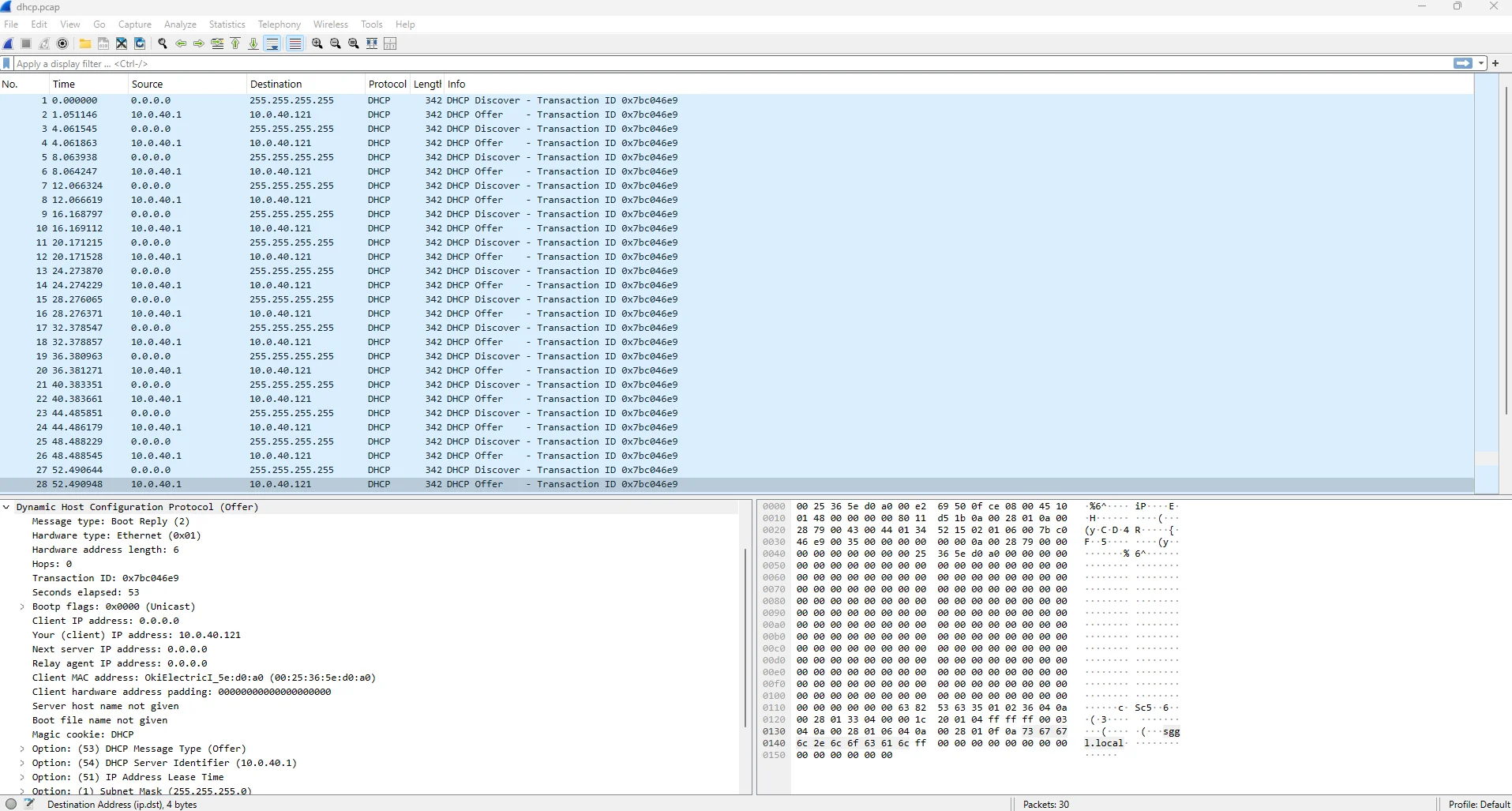Viewport: 1512px width, 811px height.
Task: Open the Statistics menu
Action: click(227, 24)
